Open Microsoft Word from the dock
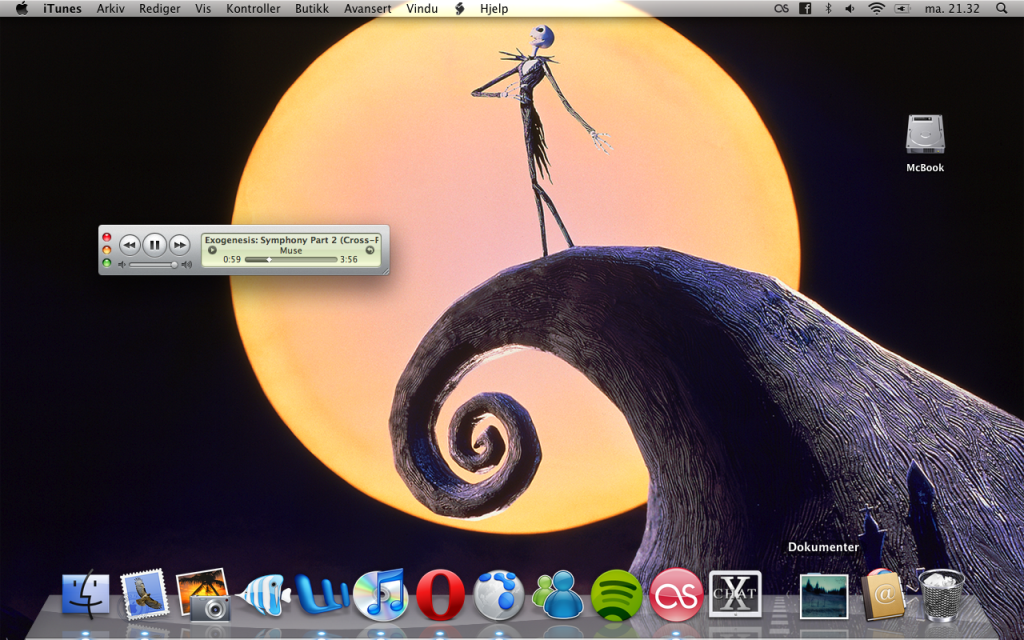1024x640 pixels. [321, 594]
